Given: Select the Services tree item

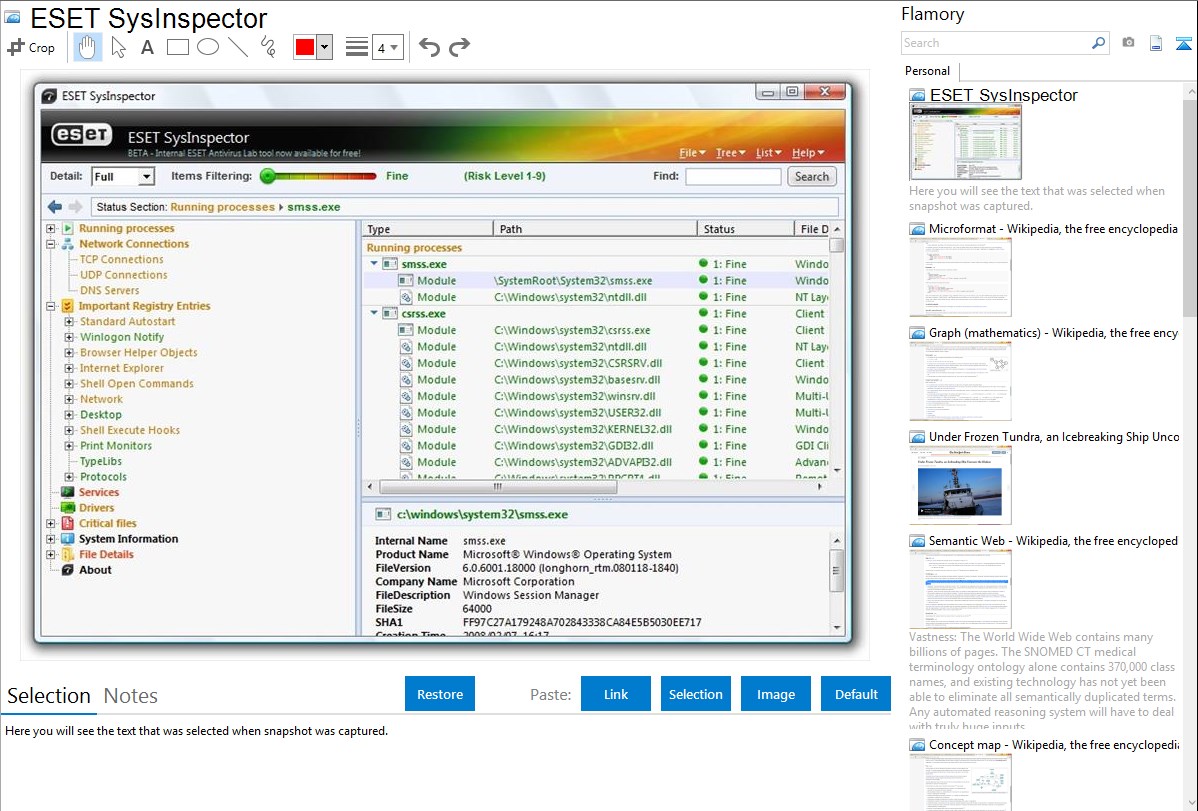Looking at the screenshot, I should click(99, 492).
